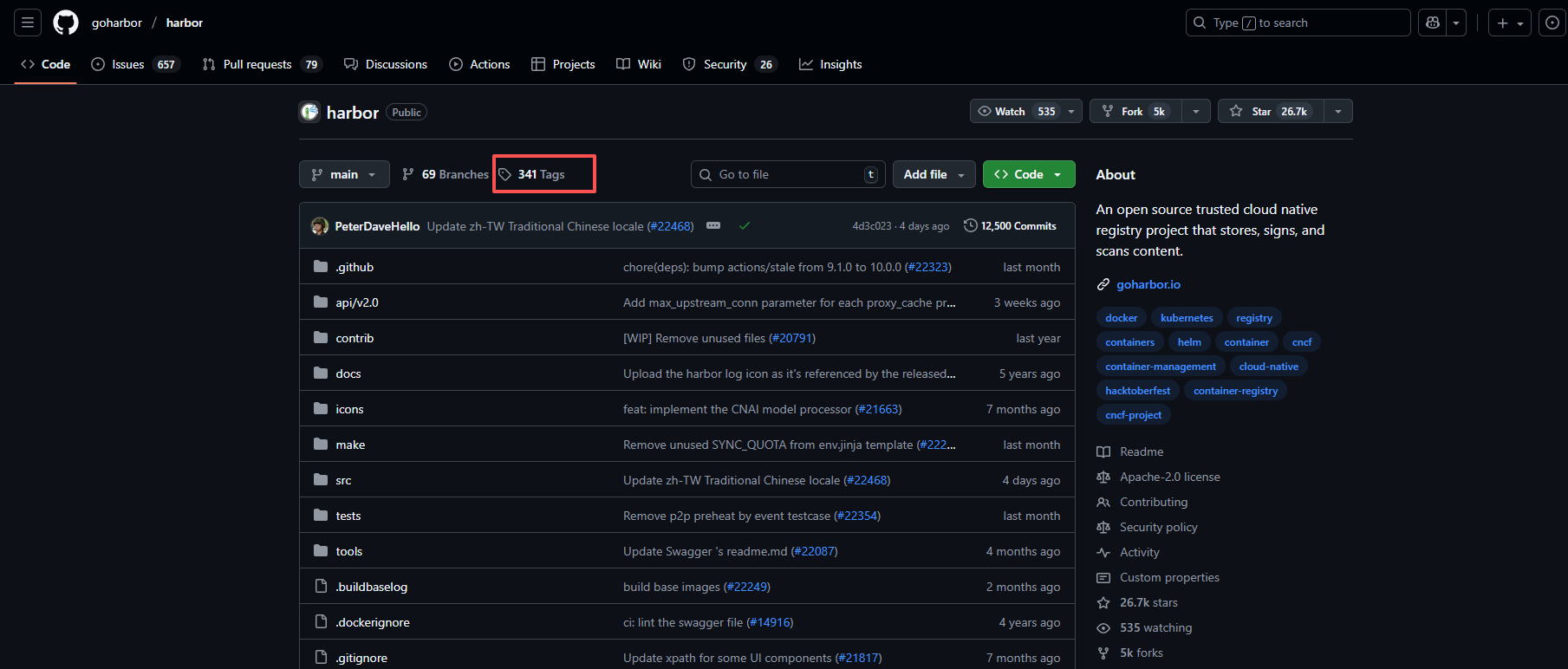The height and width of the screenshot is (669, 1568).
Task: Click the GitHub Octocat logo
Action: 66,23
